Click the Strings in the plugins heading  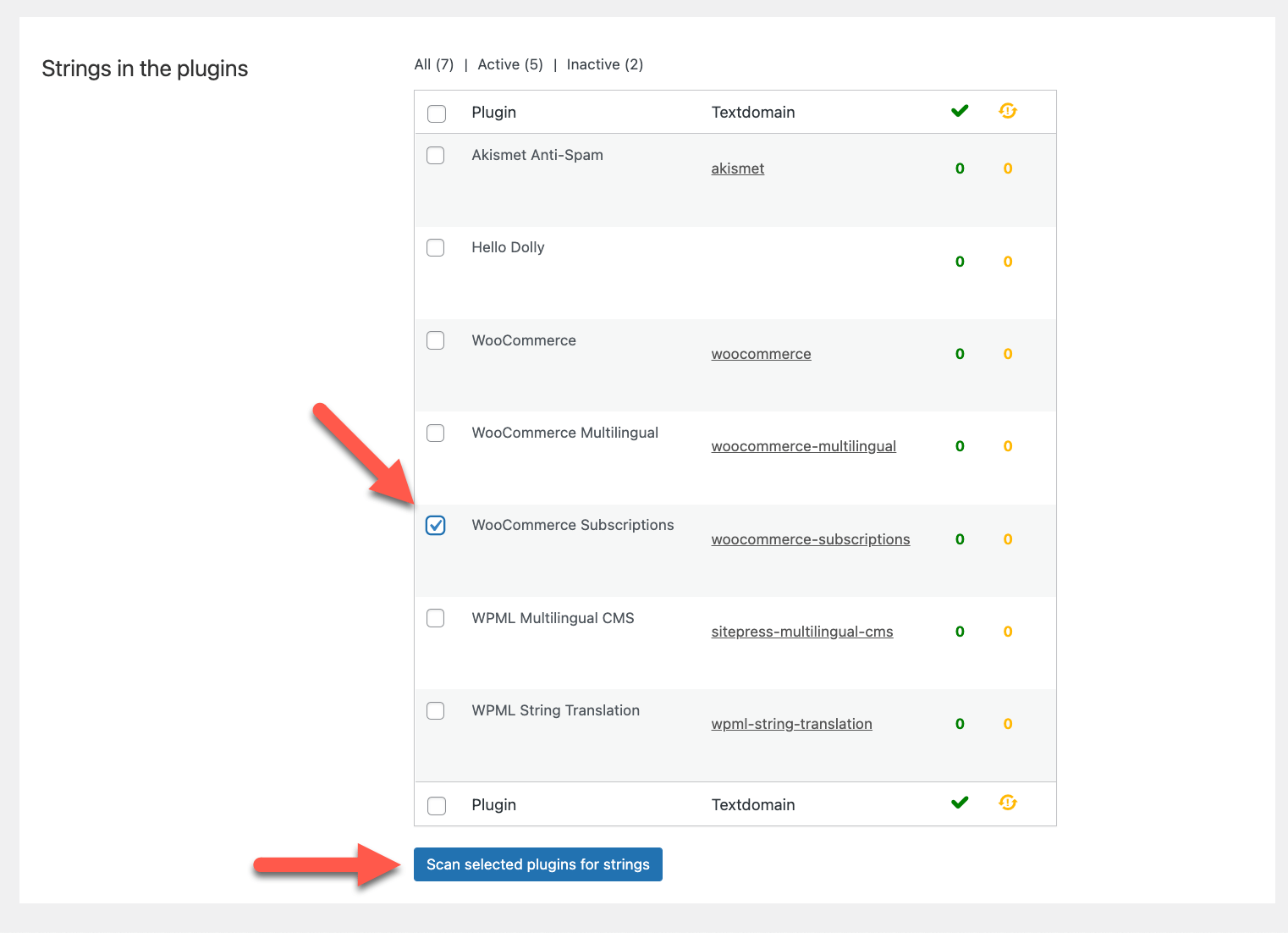tap(145, 69)
